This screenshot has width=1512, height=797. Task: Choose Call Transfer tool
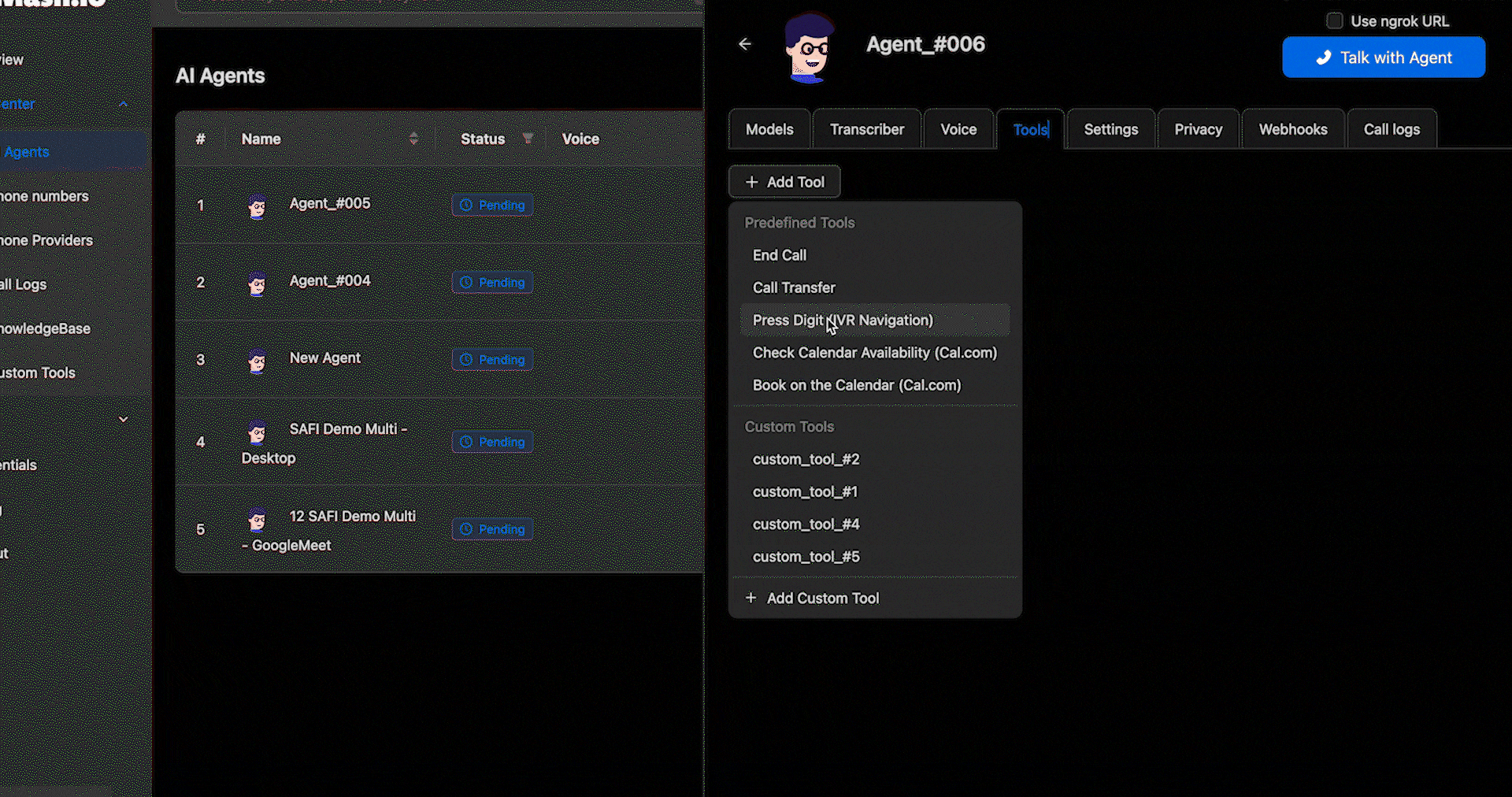point(875,287)
